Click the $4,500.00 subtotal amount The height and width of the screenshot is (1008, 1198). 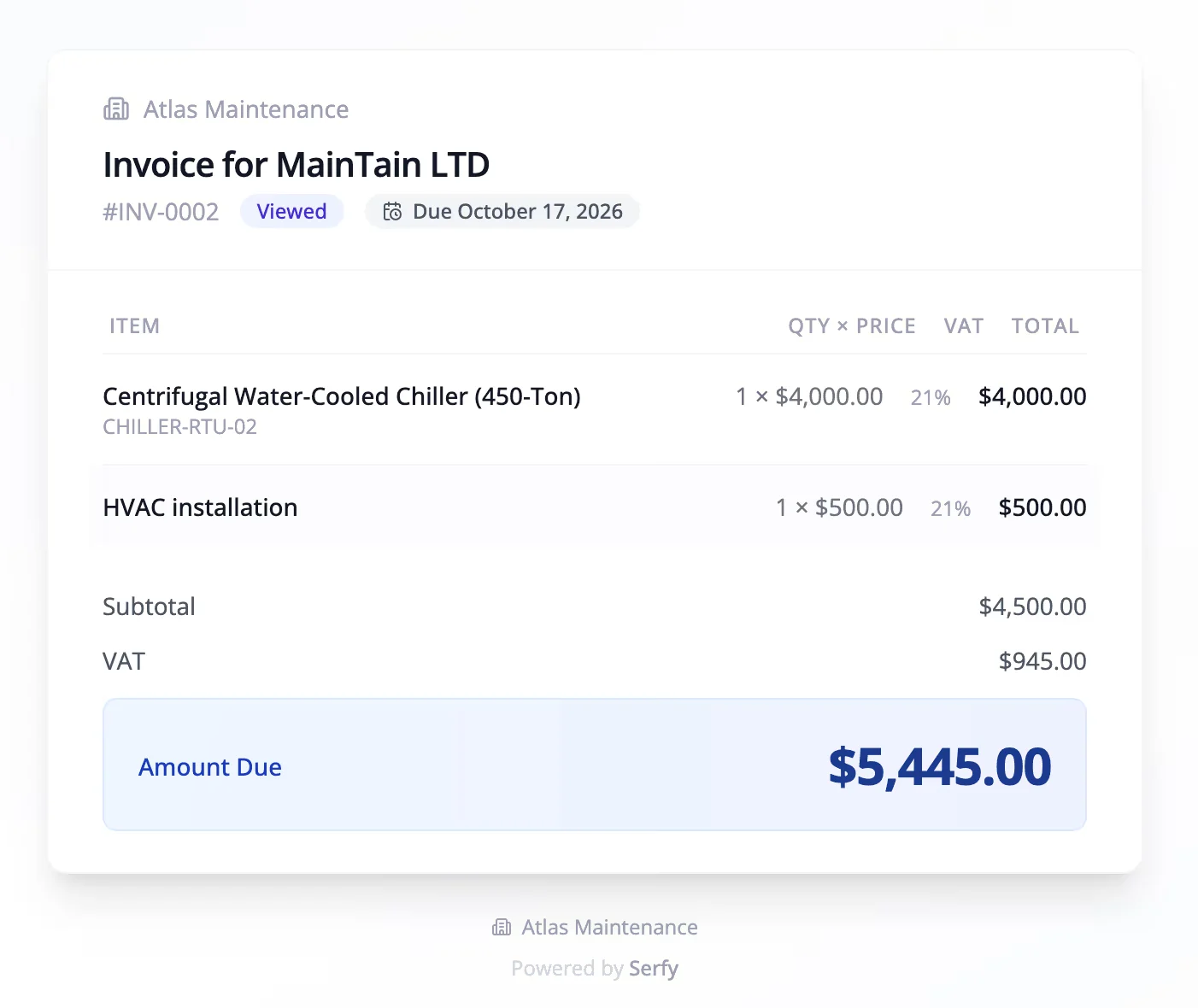[1032, 607]
